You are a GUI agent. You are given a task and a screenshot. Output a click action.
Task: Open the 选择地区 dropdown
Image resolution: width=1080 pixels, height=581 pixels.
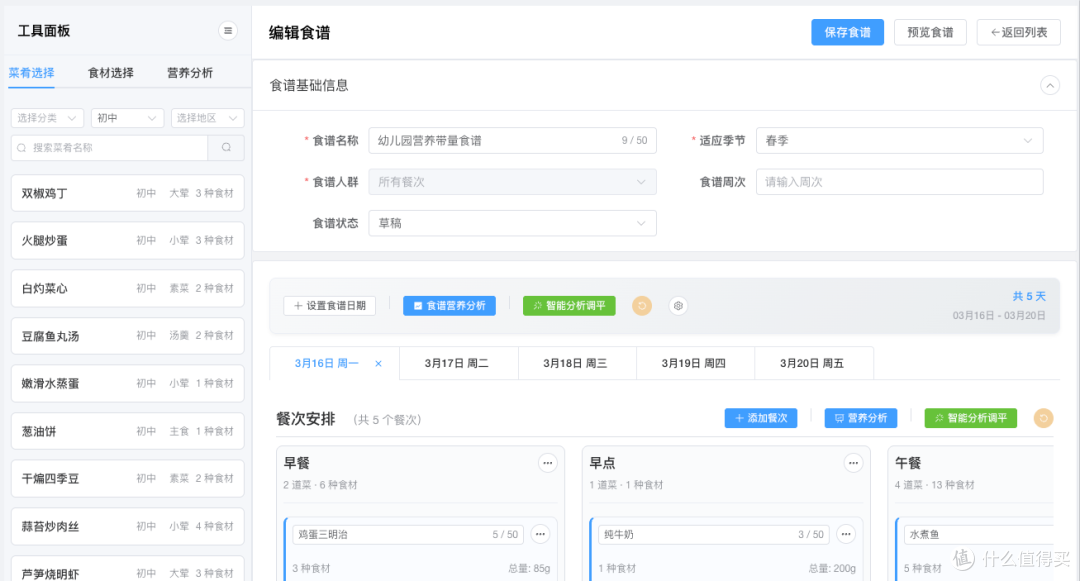click(207, 118)
